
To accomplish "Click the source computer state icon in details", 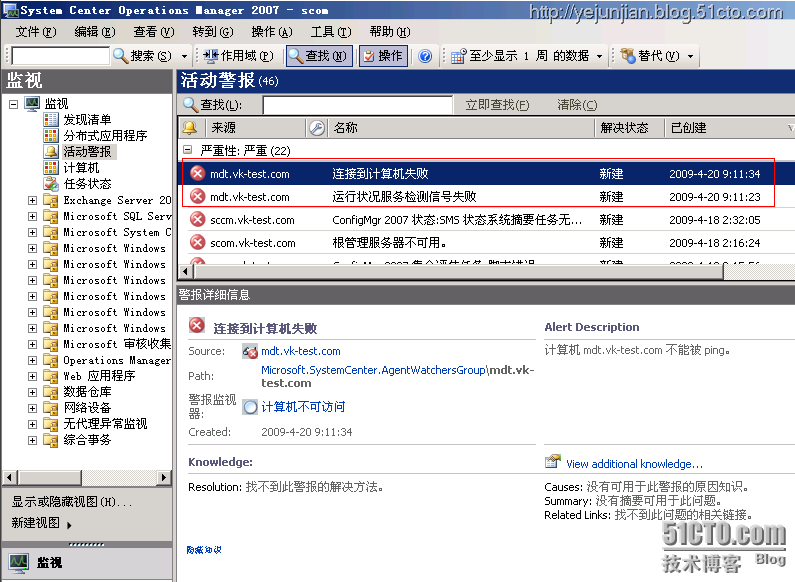I will click(x=250, y=351).
